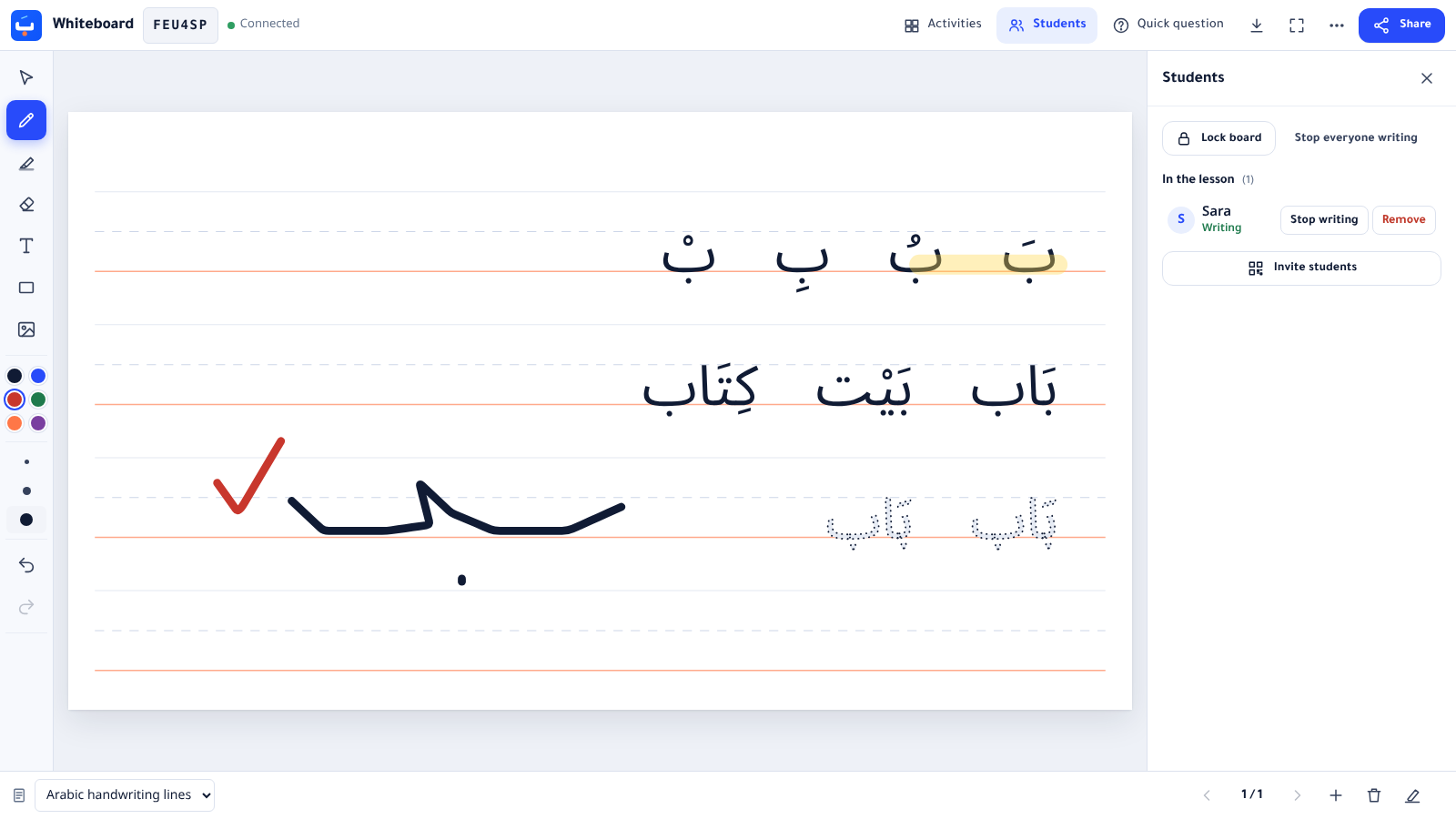Select the largest stroke size
The image size is (1456, 819).
(26, 520)
